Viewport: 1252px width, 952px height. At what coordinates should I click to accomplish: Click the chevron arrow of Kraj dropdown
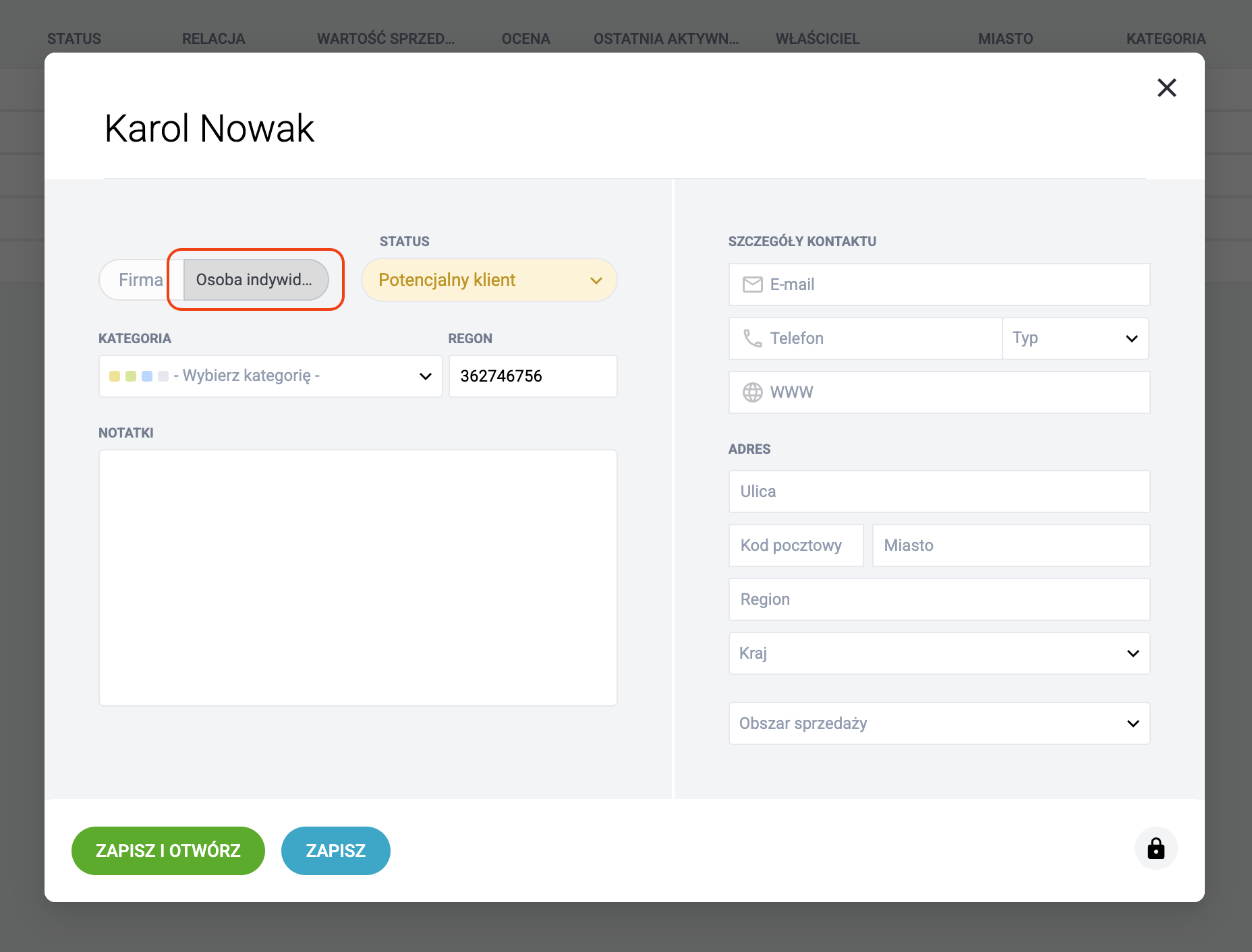coord(1133,653)
